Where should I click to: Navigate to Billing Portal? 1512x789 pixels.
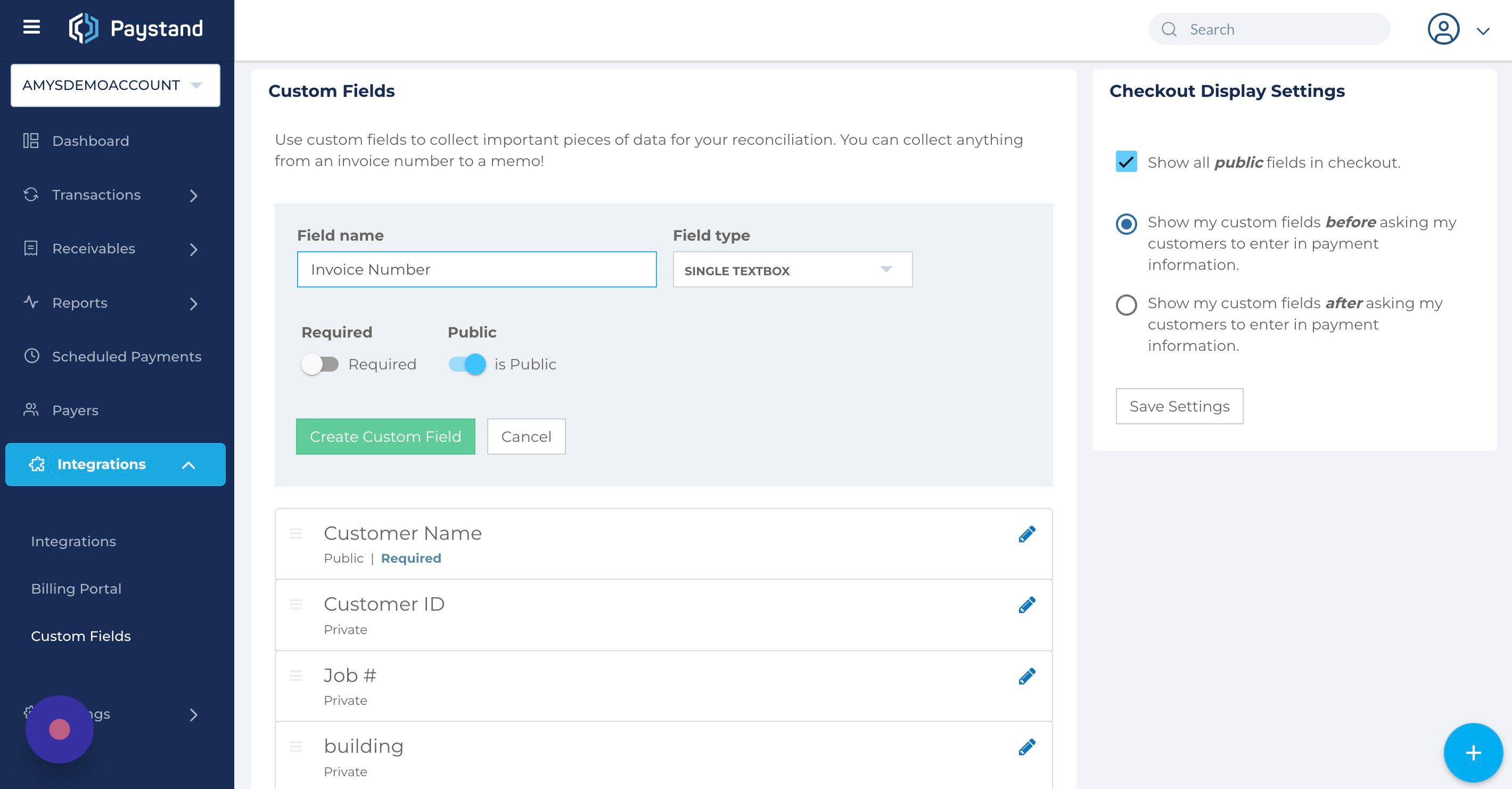(x=76, y=588)
